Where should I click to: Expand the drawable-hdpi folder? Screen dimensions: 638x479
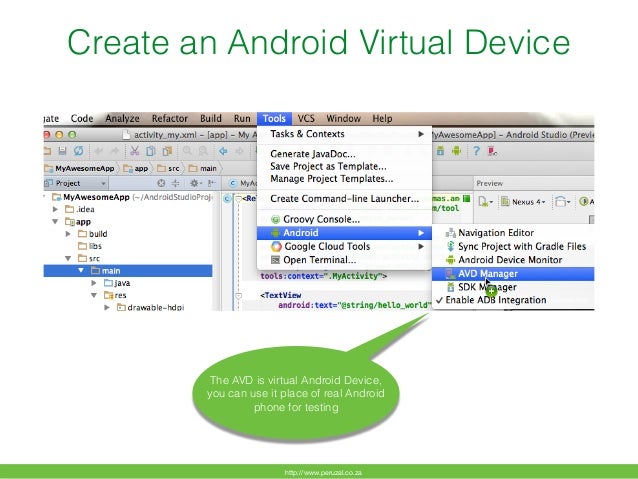pyautogui.click(x=107, y=307)
